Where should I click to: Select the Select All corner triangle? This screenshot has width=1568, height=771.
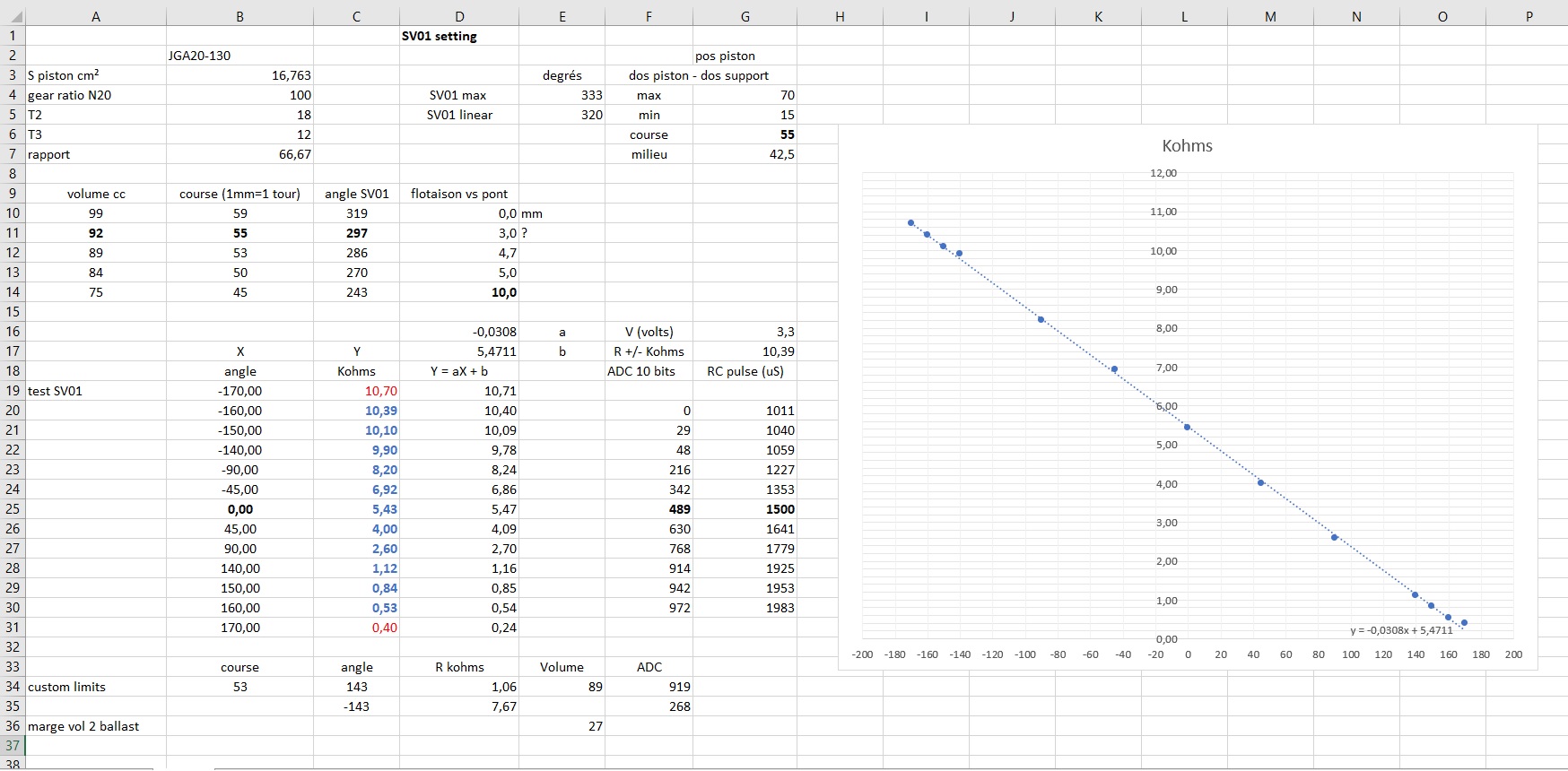click(13, 16)
